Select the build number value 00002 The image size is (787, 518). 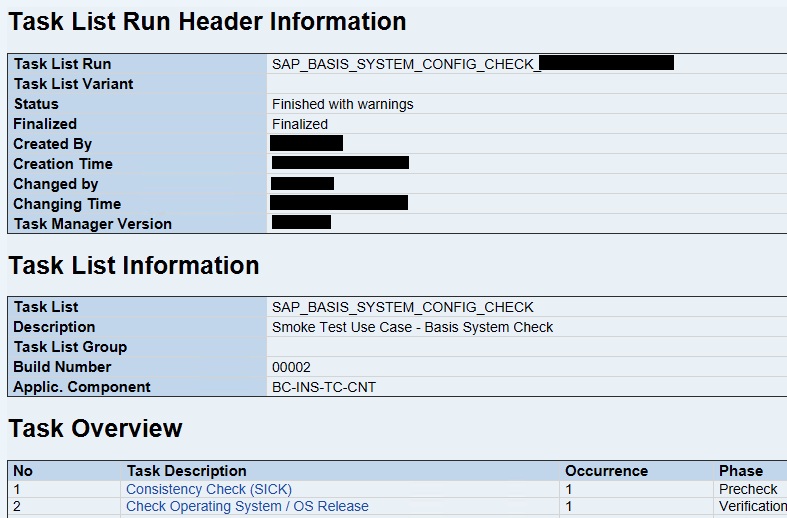(x=291, y=367)
